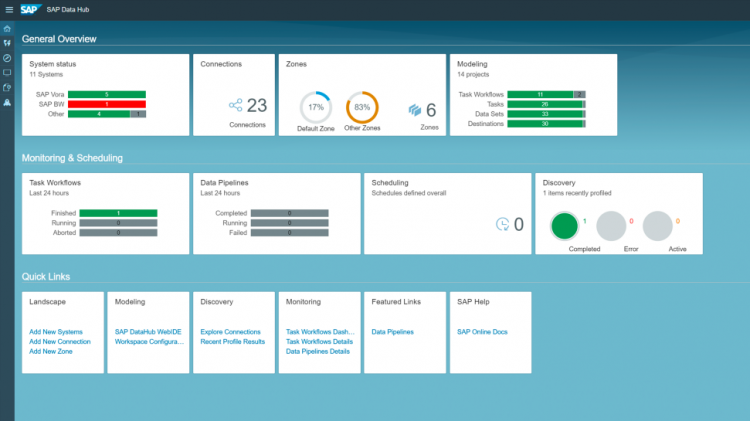The width and height of the screenshot is (750, 421).
Task: Click the green Completed discovery circle
Action: point(564,226)
